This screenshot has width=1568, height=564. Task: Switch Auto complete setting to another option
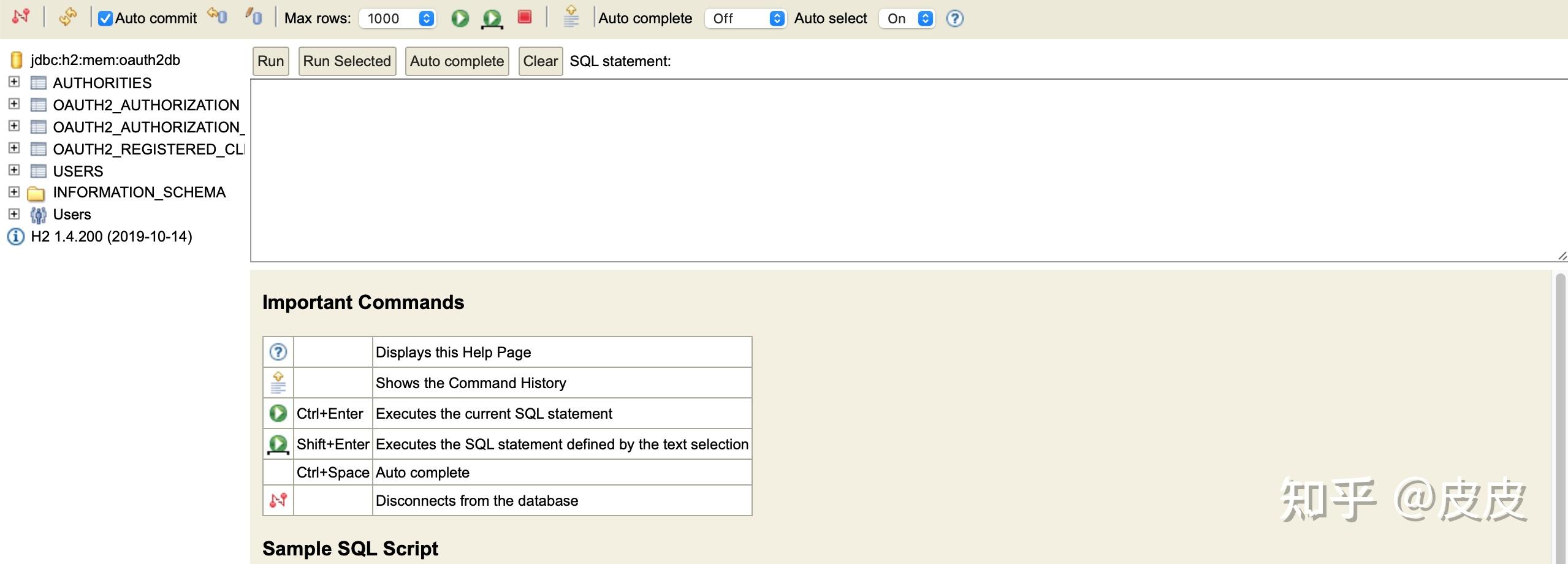pos(745,18)
